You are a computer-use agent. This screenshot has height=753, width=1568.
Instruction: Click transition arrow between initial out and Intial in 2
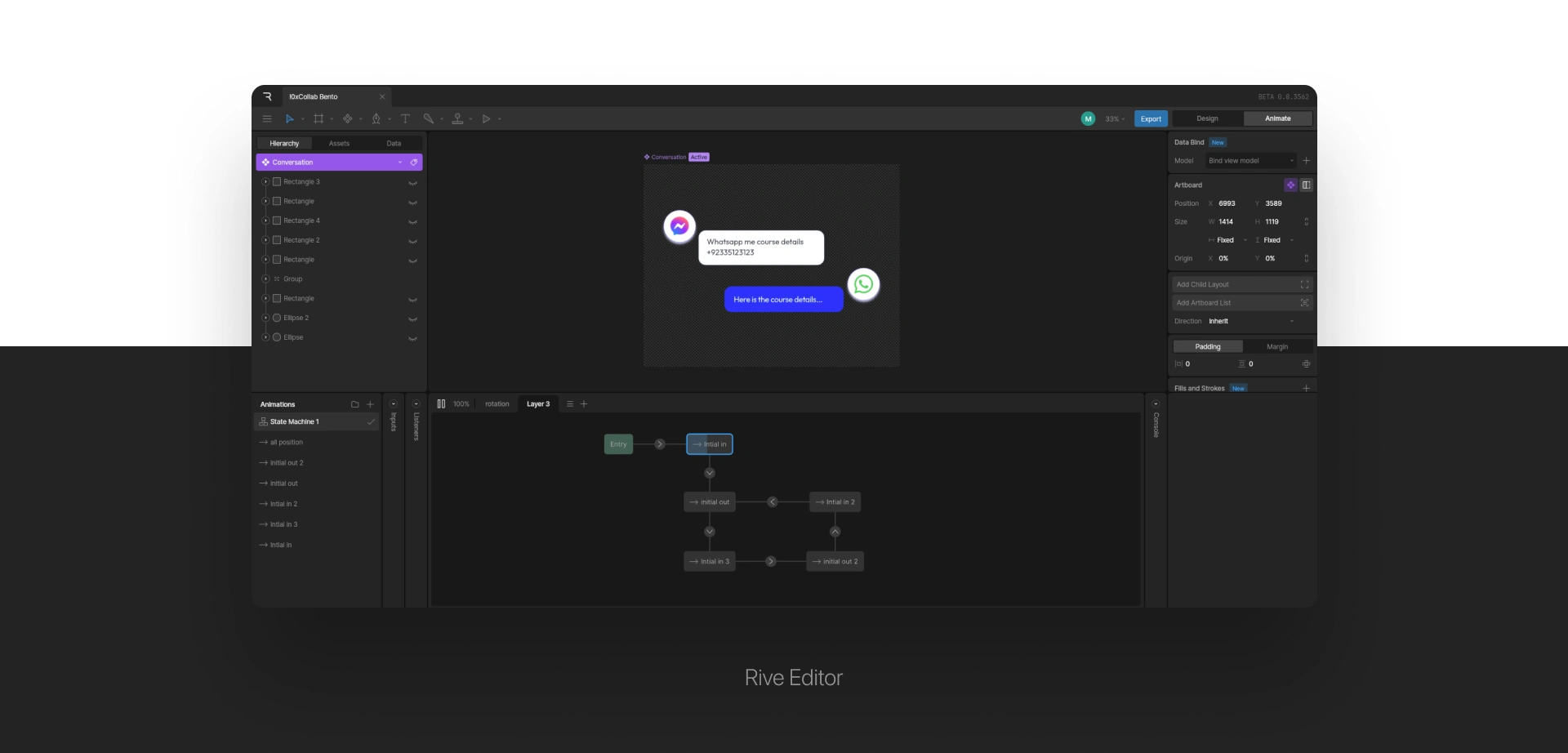[773, 502]
